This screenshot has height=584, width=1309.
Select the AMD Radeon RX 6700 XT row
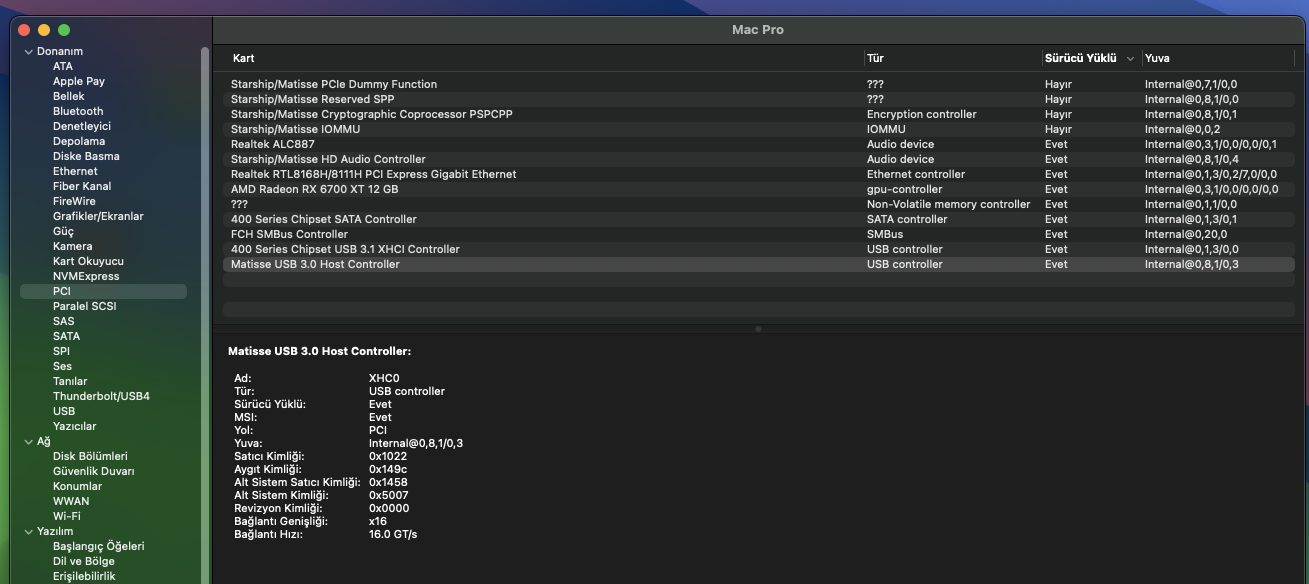tap(315, 189)
